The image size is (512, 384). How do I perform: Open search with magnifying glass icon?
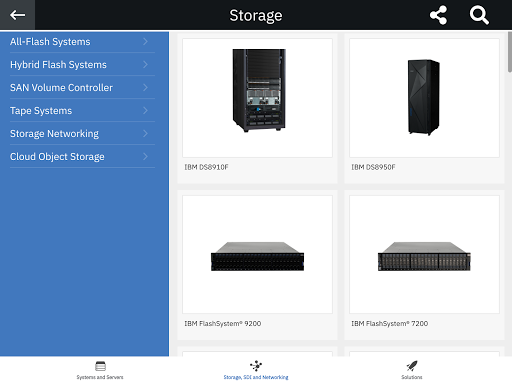479,15
